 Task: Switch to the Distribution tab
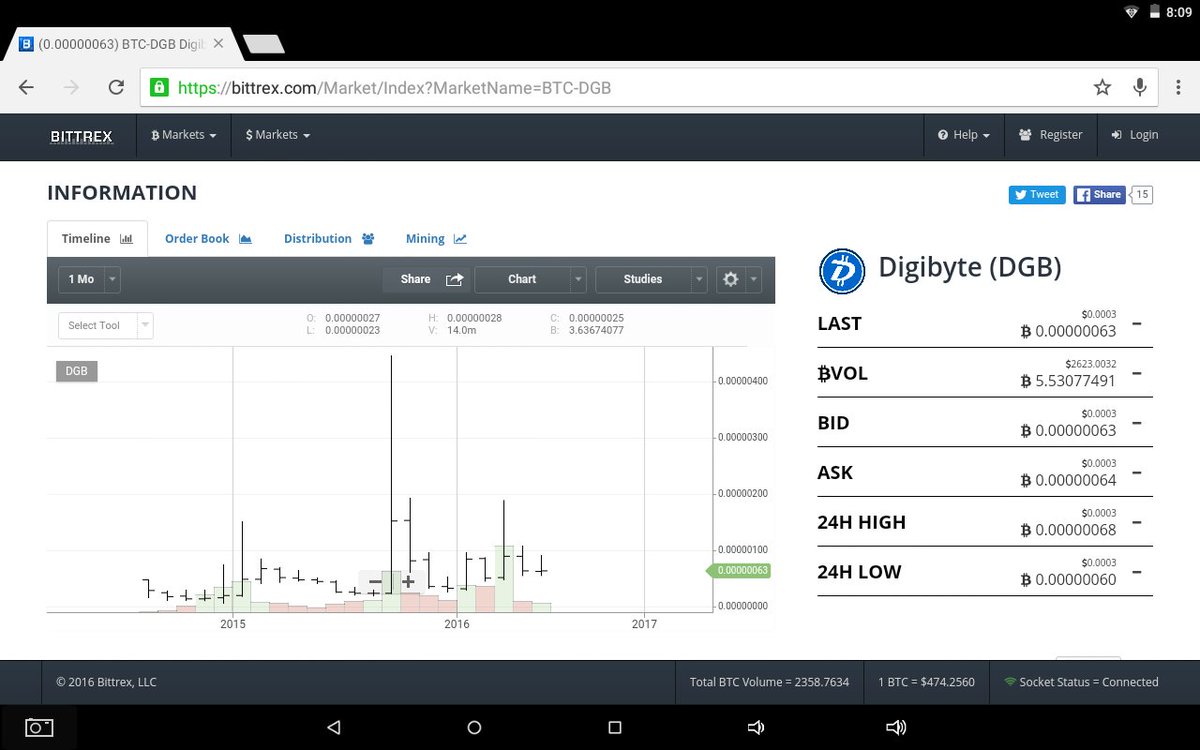pos(329,238)
